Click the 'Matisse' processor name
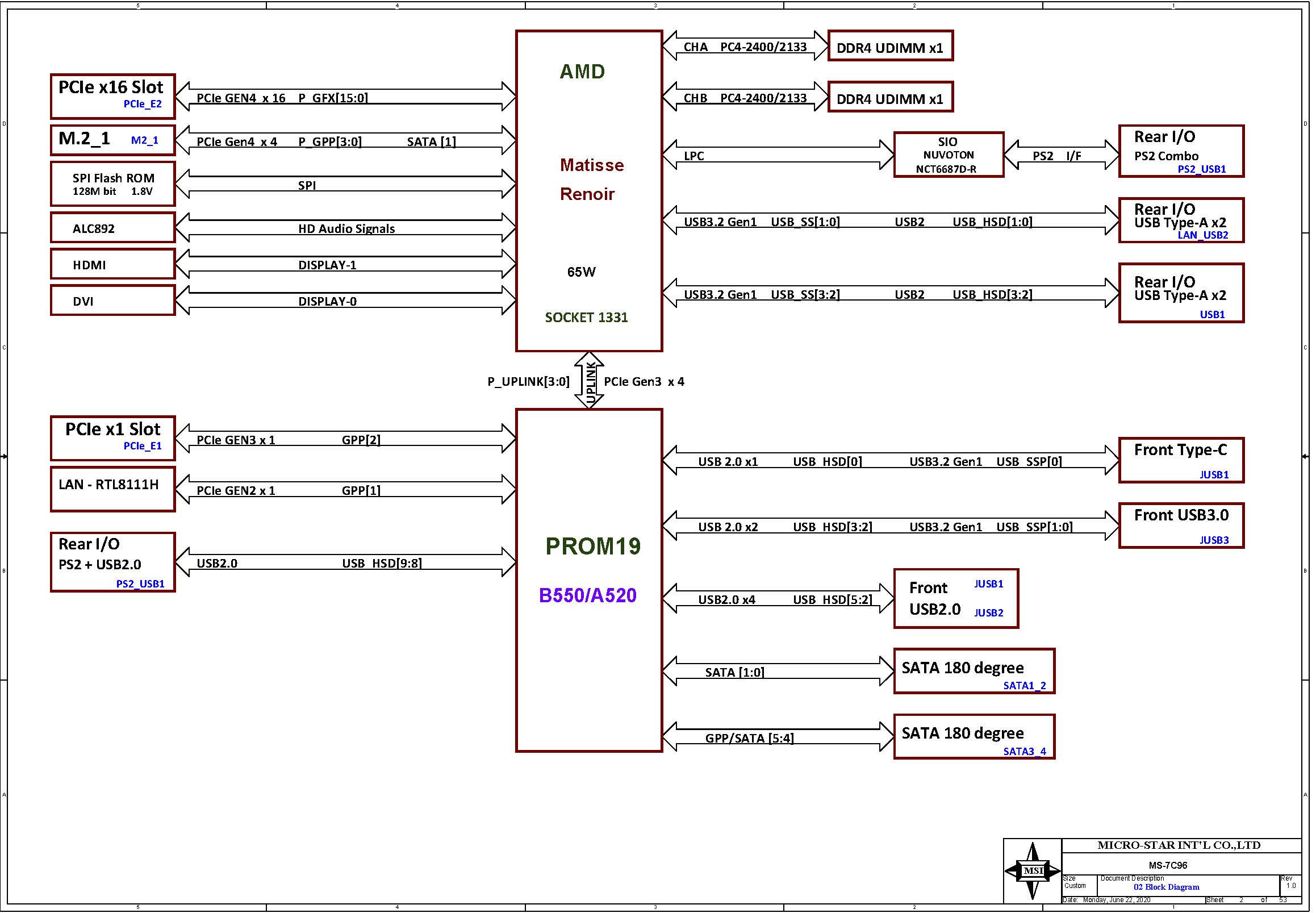The width and height of the screenshot is (1316, 913). (592, 165)
